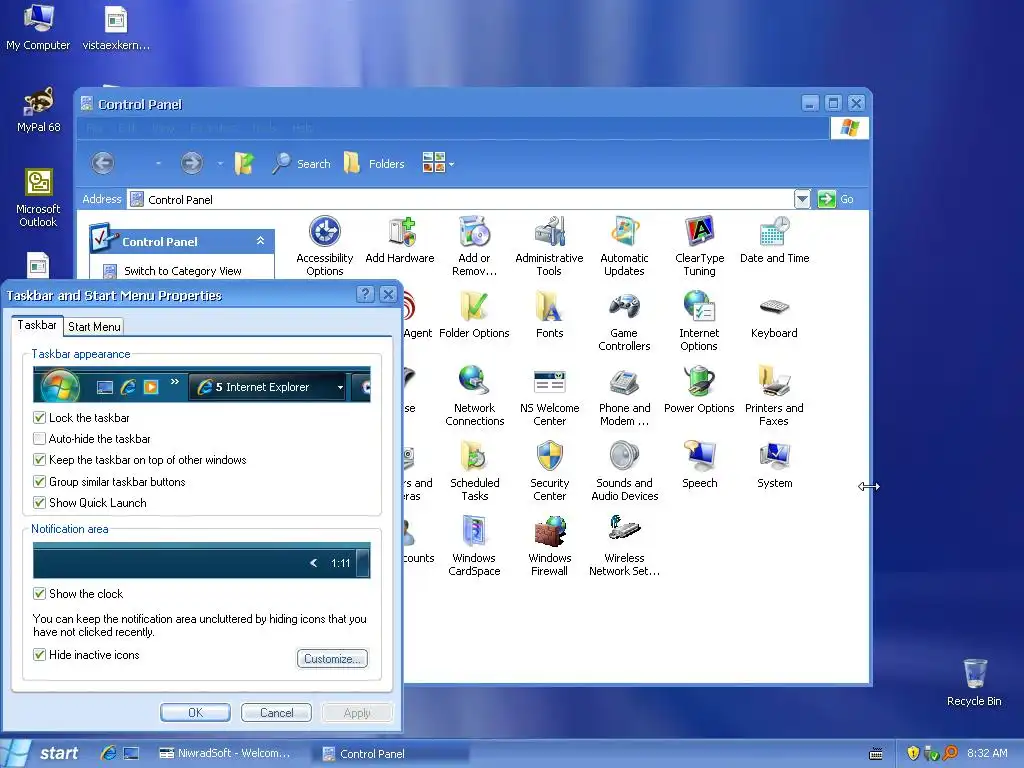Viewport: 1024px width, 768px height.
Task: Toggle Group similar taskbar buttons
Action: pyautogui.click(x=39, y=481)
